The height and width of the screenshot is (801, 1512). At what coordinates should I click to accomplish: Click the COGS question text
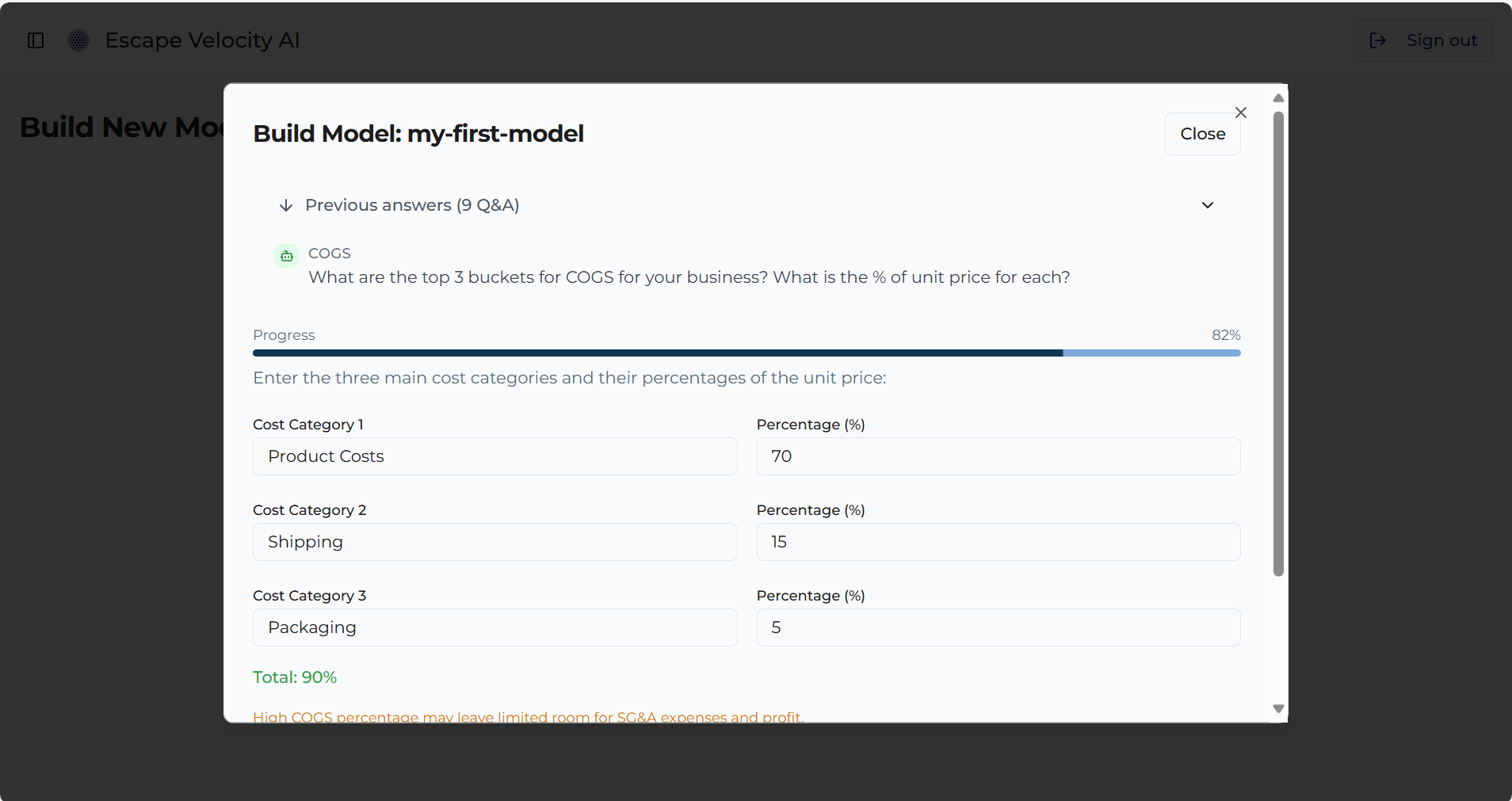click(x=689, y=277)
